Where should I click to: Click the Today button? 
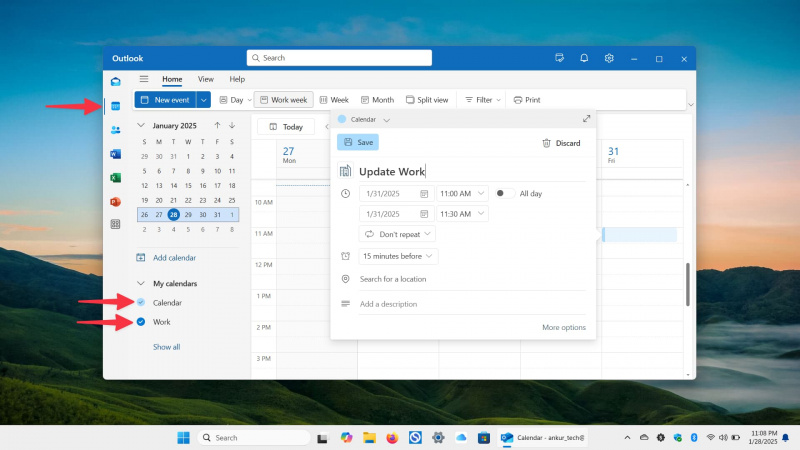(286, 127)
